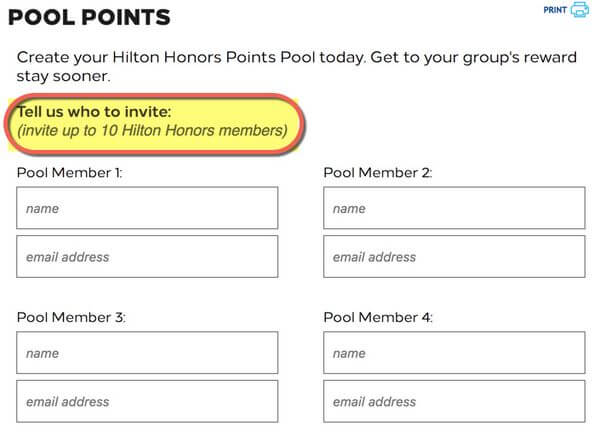The image size is (600, 438).
Task: Click the 'stay sooner' text line
Action: click(x=64, y=76)
